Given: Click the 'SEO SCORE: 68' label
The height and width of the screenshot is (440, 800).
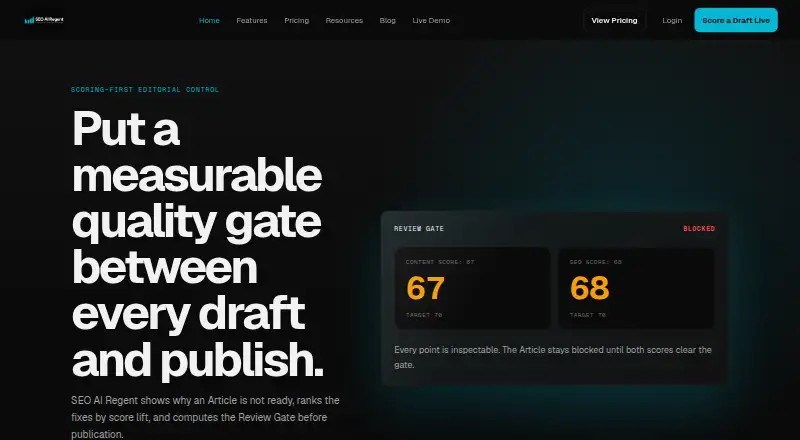Looking at the screenshot, I should (x=595, y=262).
